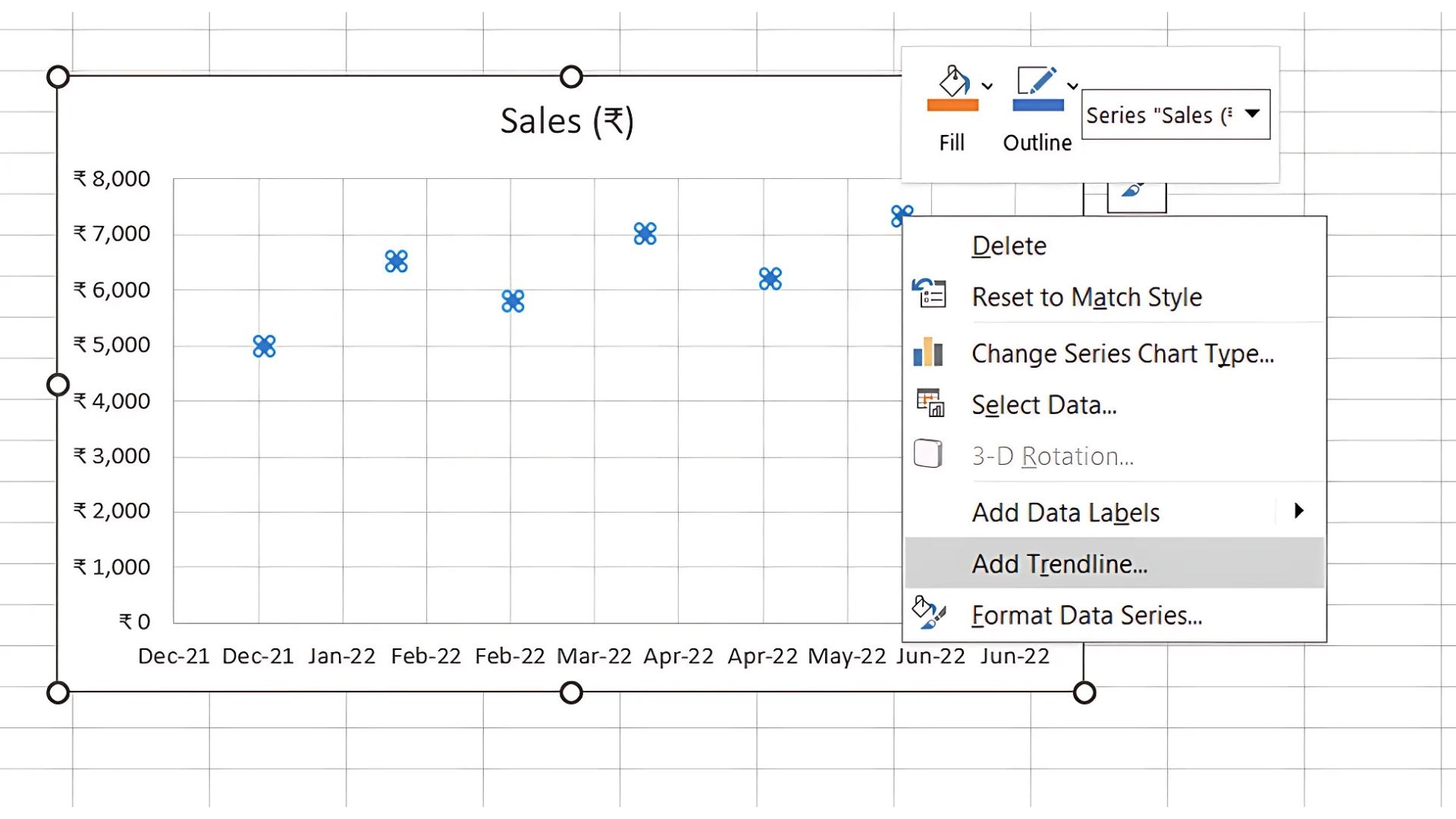The height and width of the screenshot is (819, 1456).
Task: Click the 3-D Rotation cube icon
Action: point(928,454)
